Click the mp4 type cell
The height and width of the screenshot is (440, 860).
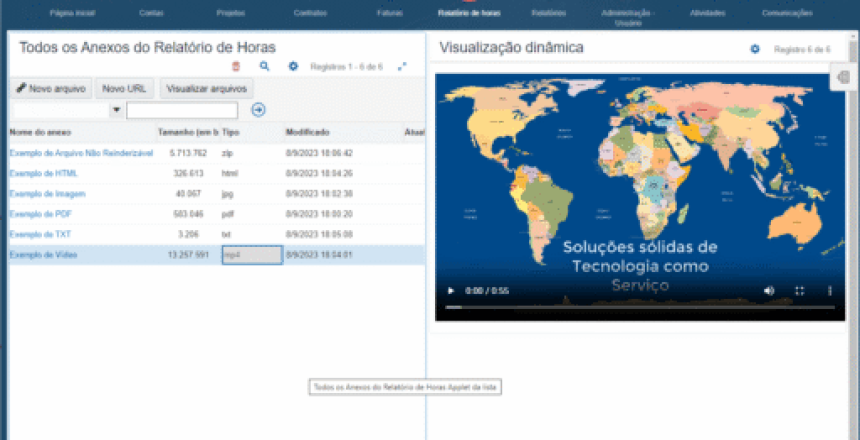pyautogui.click(x=252, y=255)
